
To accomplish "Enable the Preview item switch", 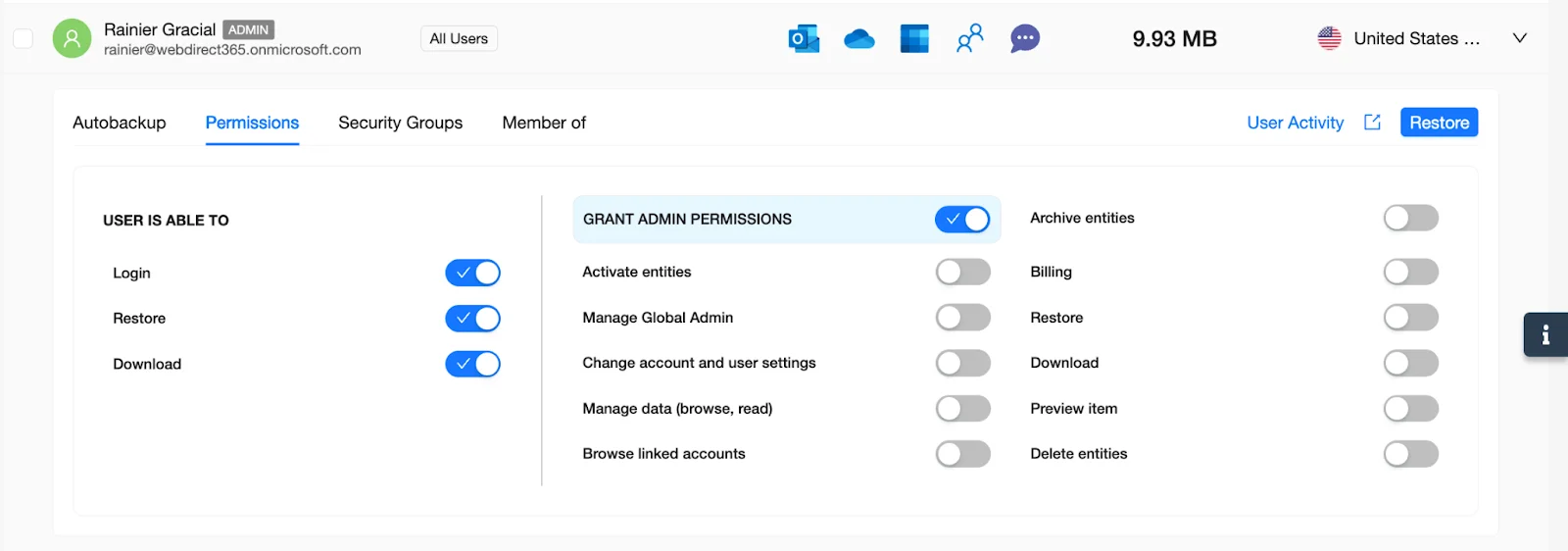I will point(1411,409).
